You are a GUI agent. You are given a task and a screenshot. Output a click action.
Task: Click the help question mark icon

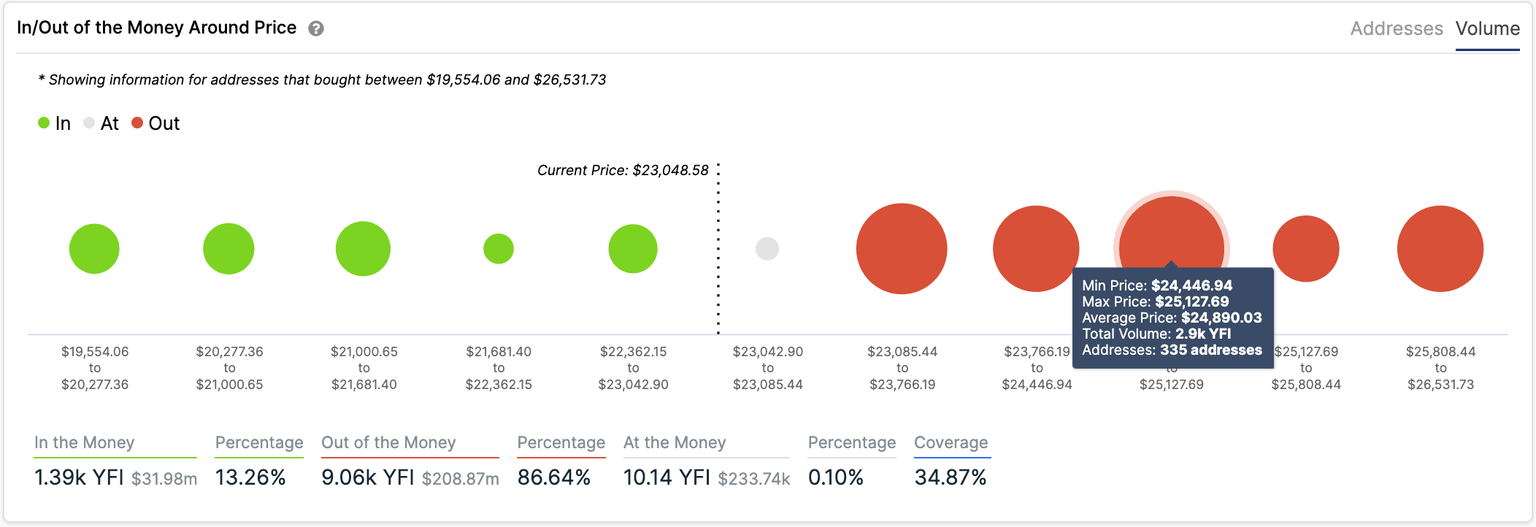pyautogui.click(x=316, y=29)
